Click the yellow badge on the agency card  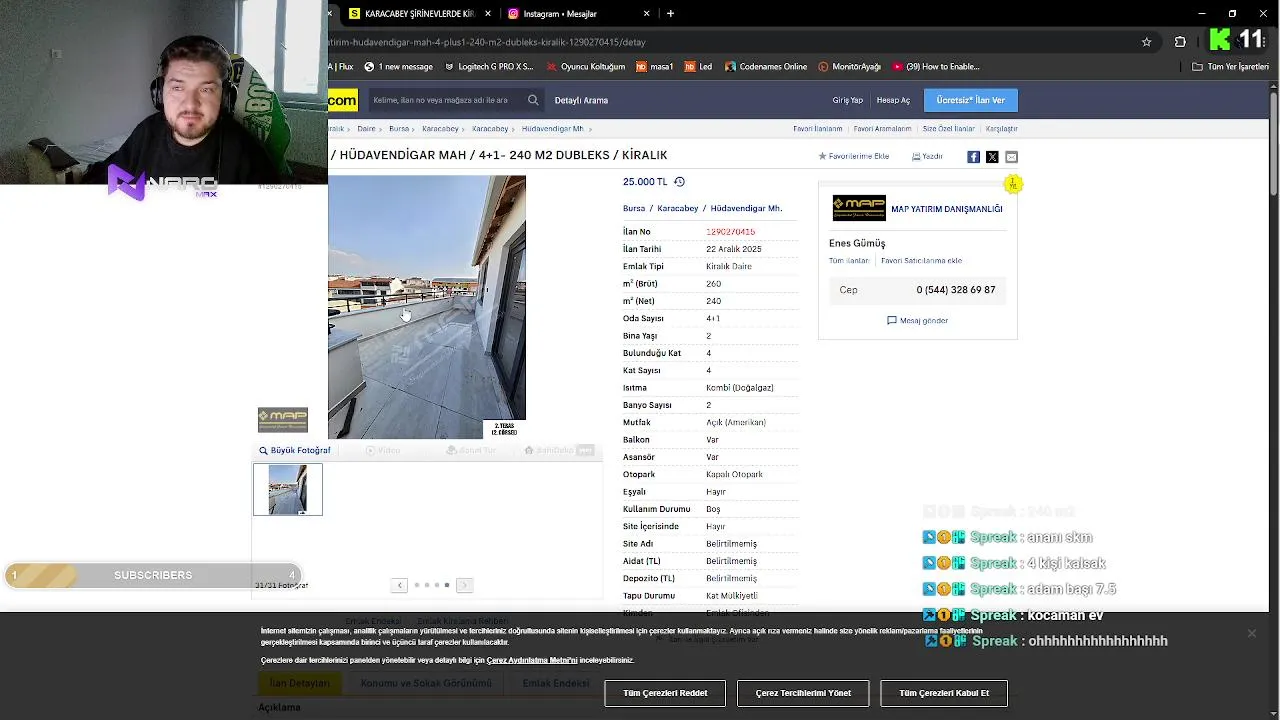click(x=1013, y=184)
